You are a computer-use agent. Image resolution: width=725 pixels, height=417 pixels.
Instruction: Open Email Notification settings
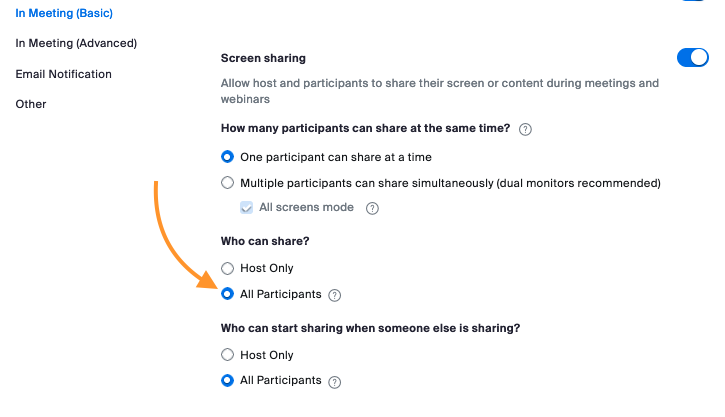tap(63, 74)
